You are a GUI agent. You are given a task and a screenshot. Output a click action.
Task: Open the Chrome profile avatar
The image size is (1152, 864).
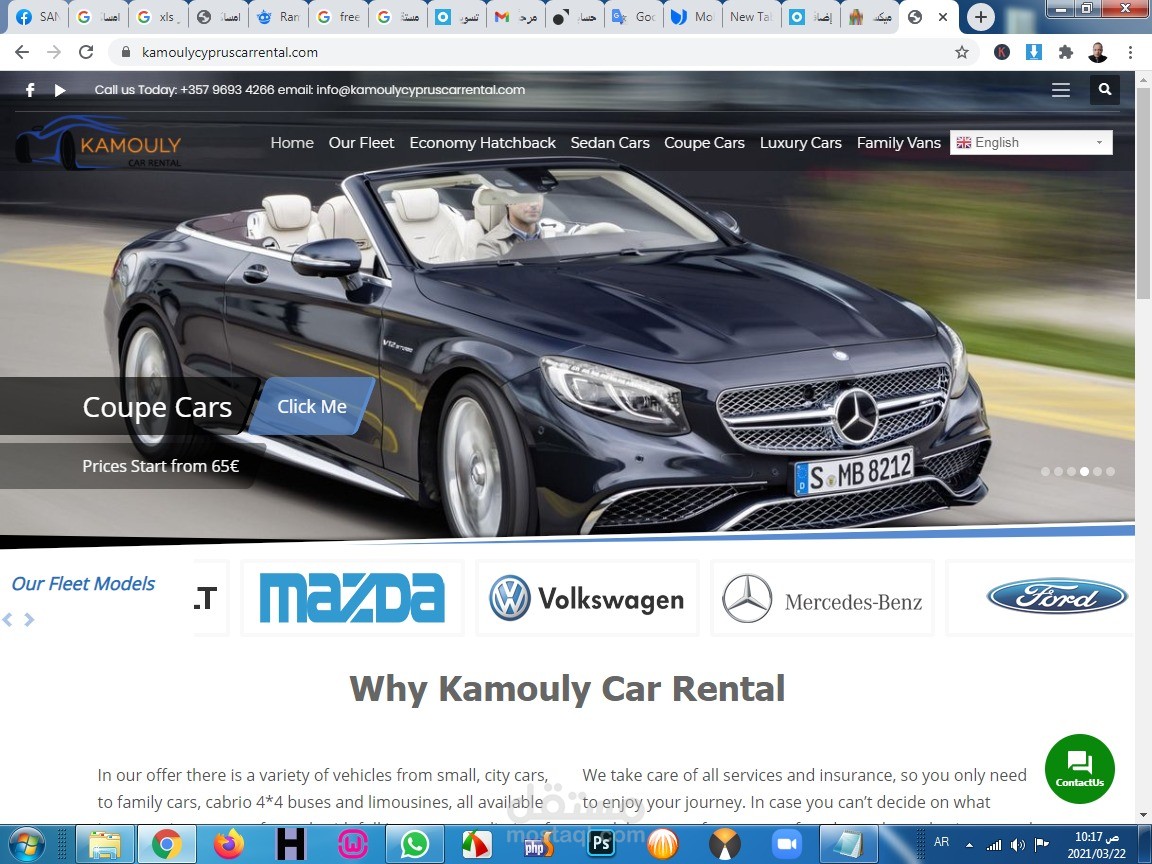pos(1098,52)
